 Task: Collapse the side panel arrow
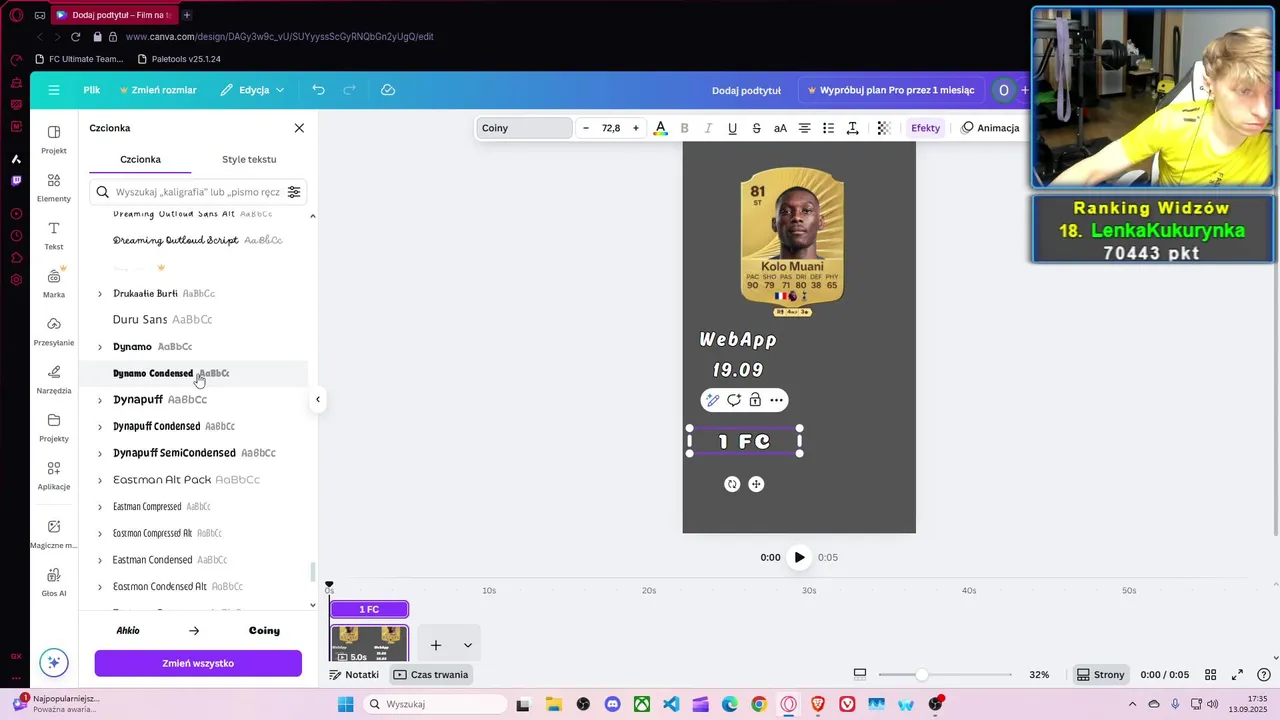point(318,400)
